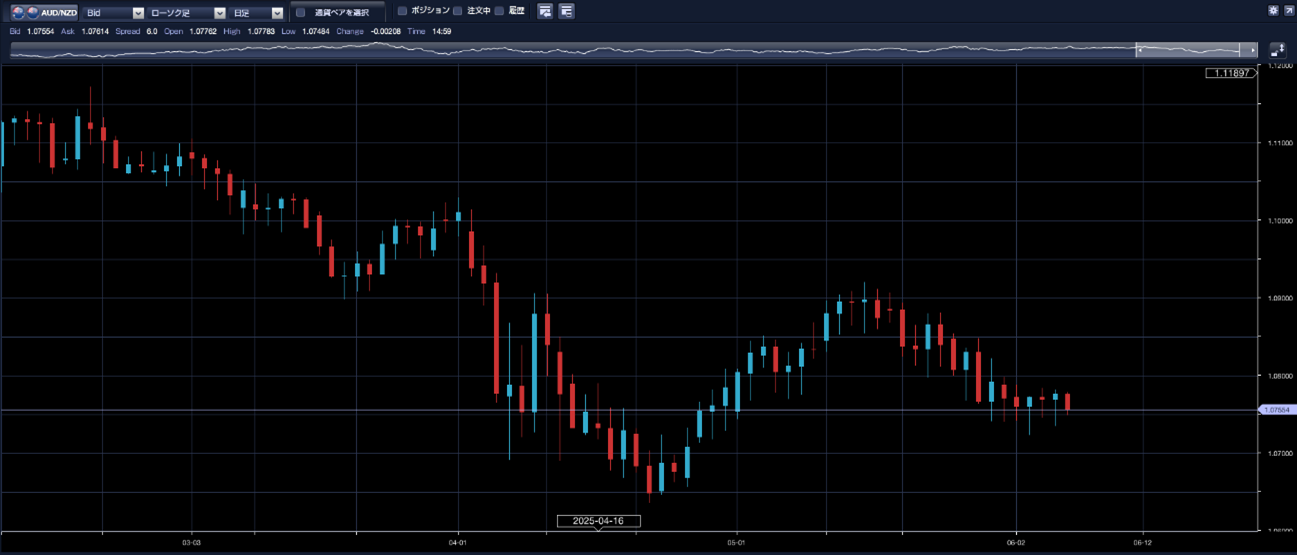Image resolution: width=1297 pixels, height=555 pixels.
Task: Click the 1.11897 price marker label
Action: point(1232,74)
